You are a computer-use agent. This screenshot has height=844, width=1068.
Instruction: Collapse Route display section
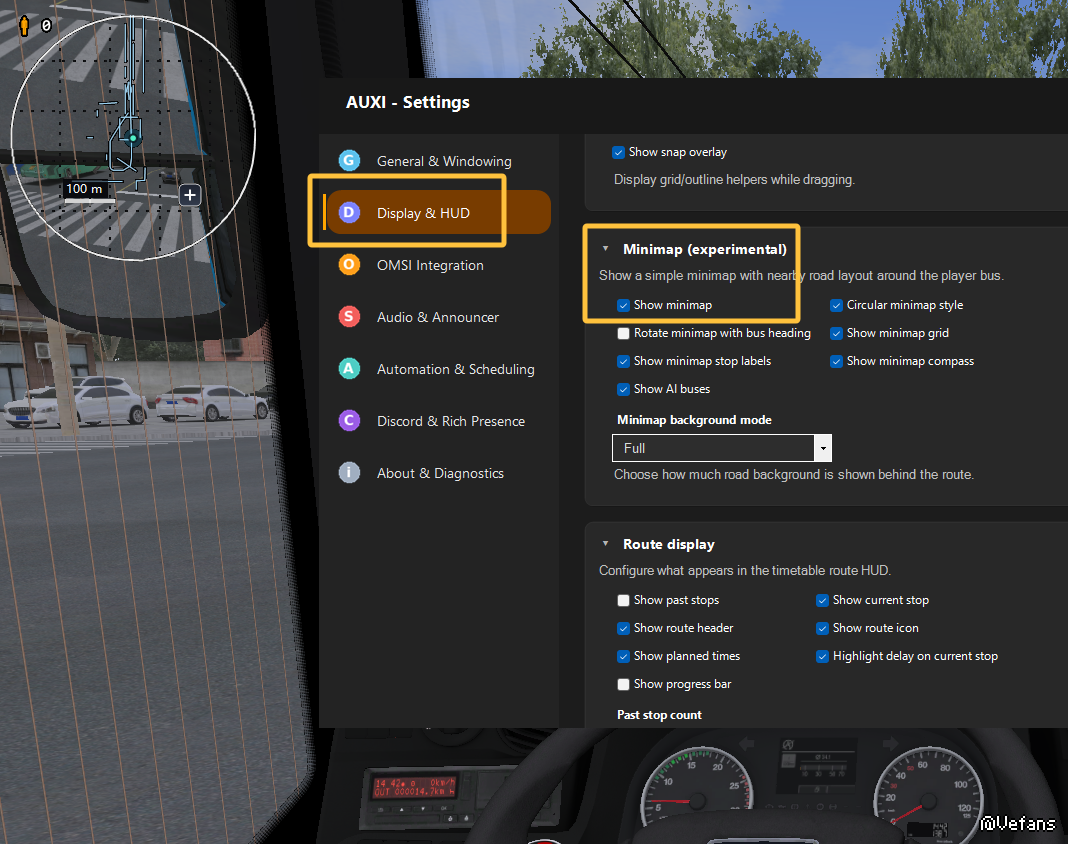(606, 544)
